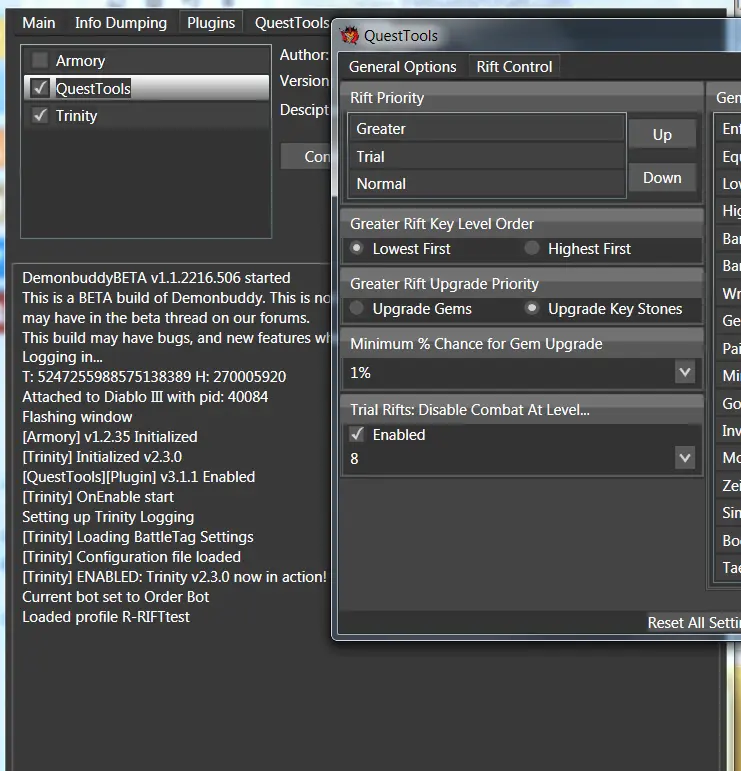Click log line '[Armory] v1.2.35 Initialized'

[x=110, y=437]
